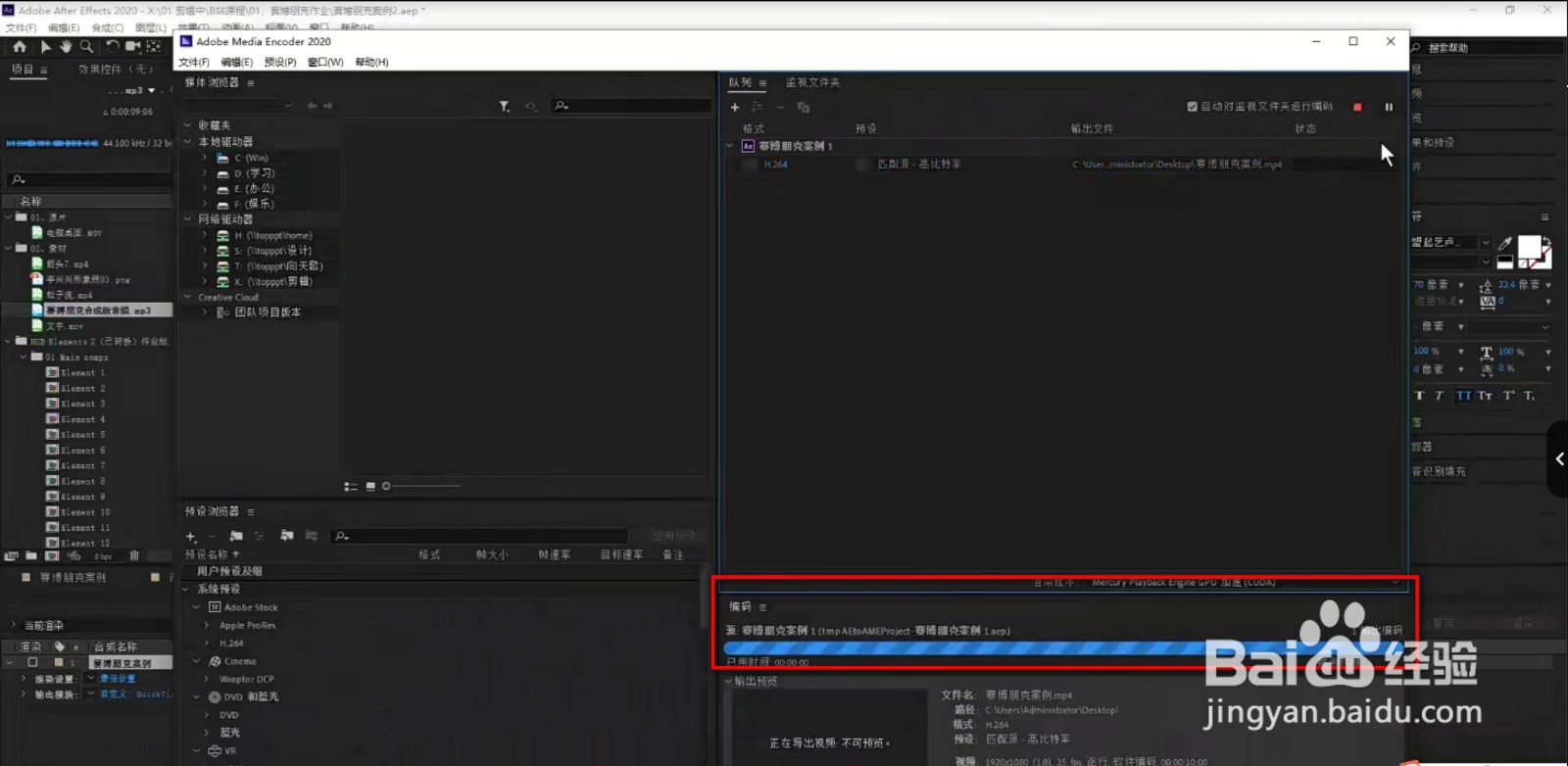The image size is (1568, 766).
Task: Toggle Faux Bold T in Character panel
Action: tap(1419, 396)
